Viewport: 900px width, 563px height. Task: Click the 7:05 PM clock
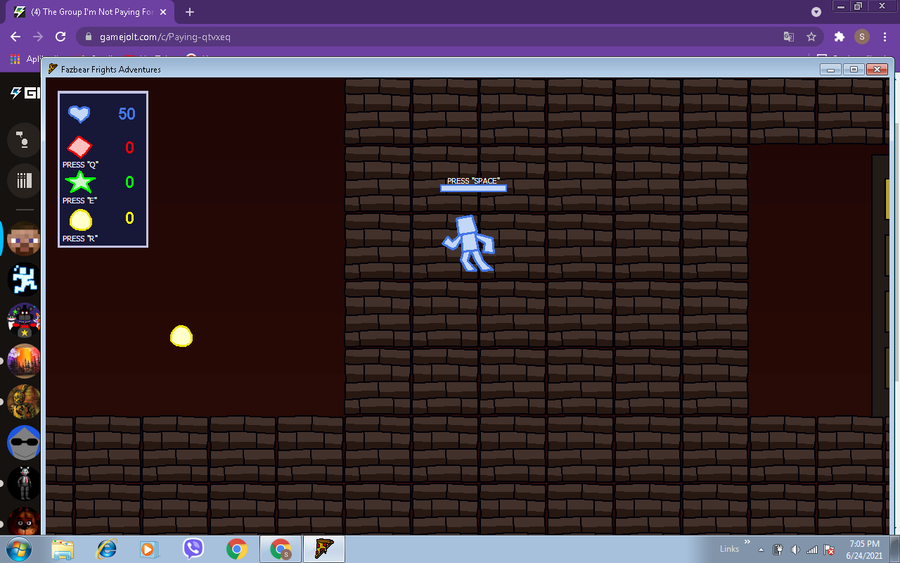pos(864,543)
